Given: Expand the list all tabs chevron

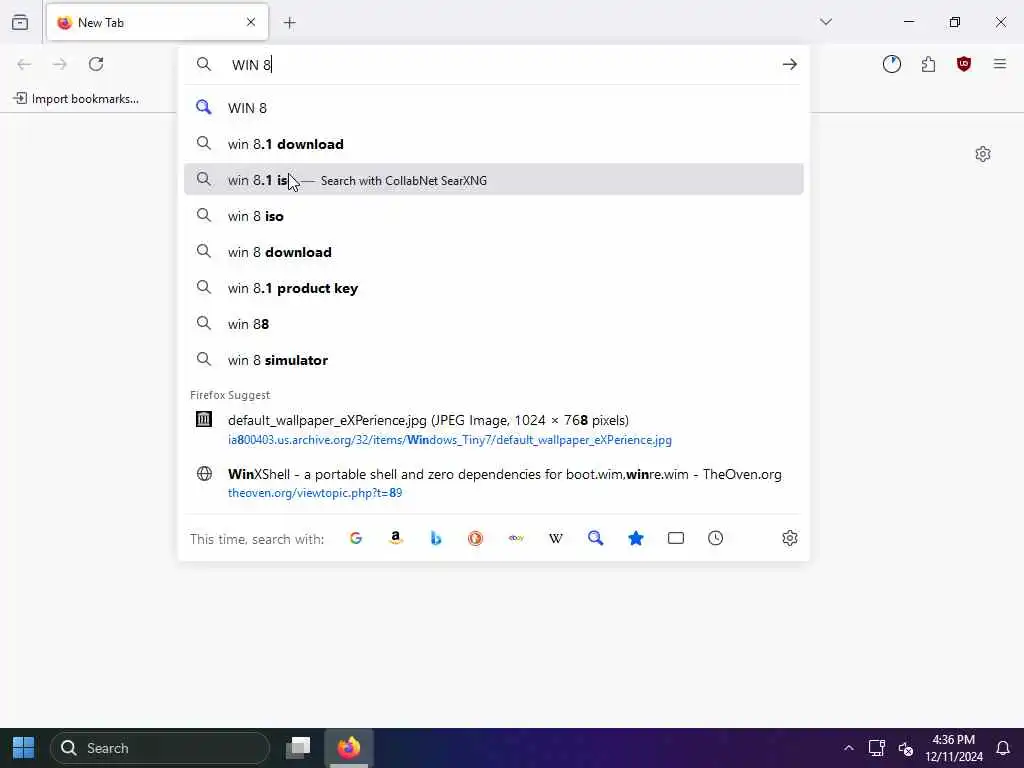Looking at the screenshot, I should [x=825, y=22].
